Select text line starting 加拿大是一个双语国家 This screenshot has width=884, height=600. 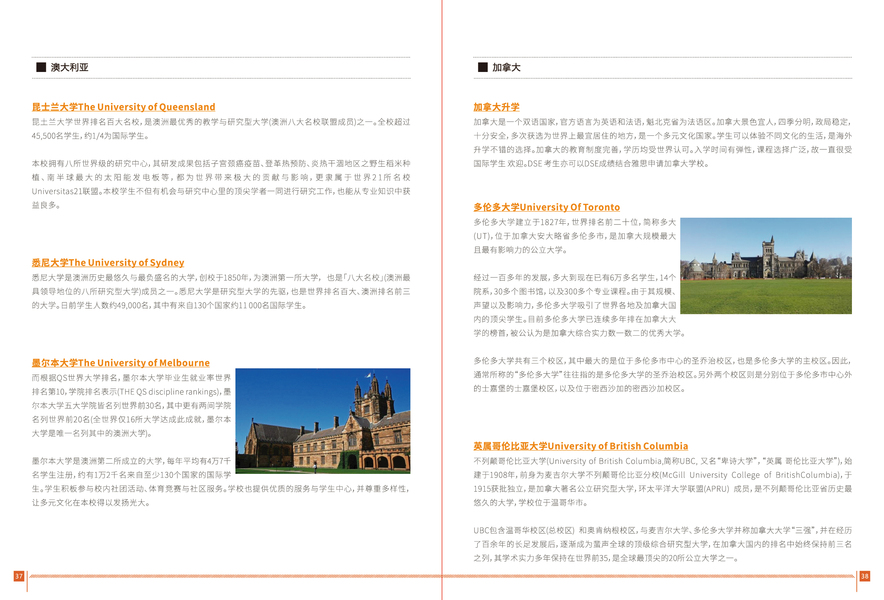[662, 122]
